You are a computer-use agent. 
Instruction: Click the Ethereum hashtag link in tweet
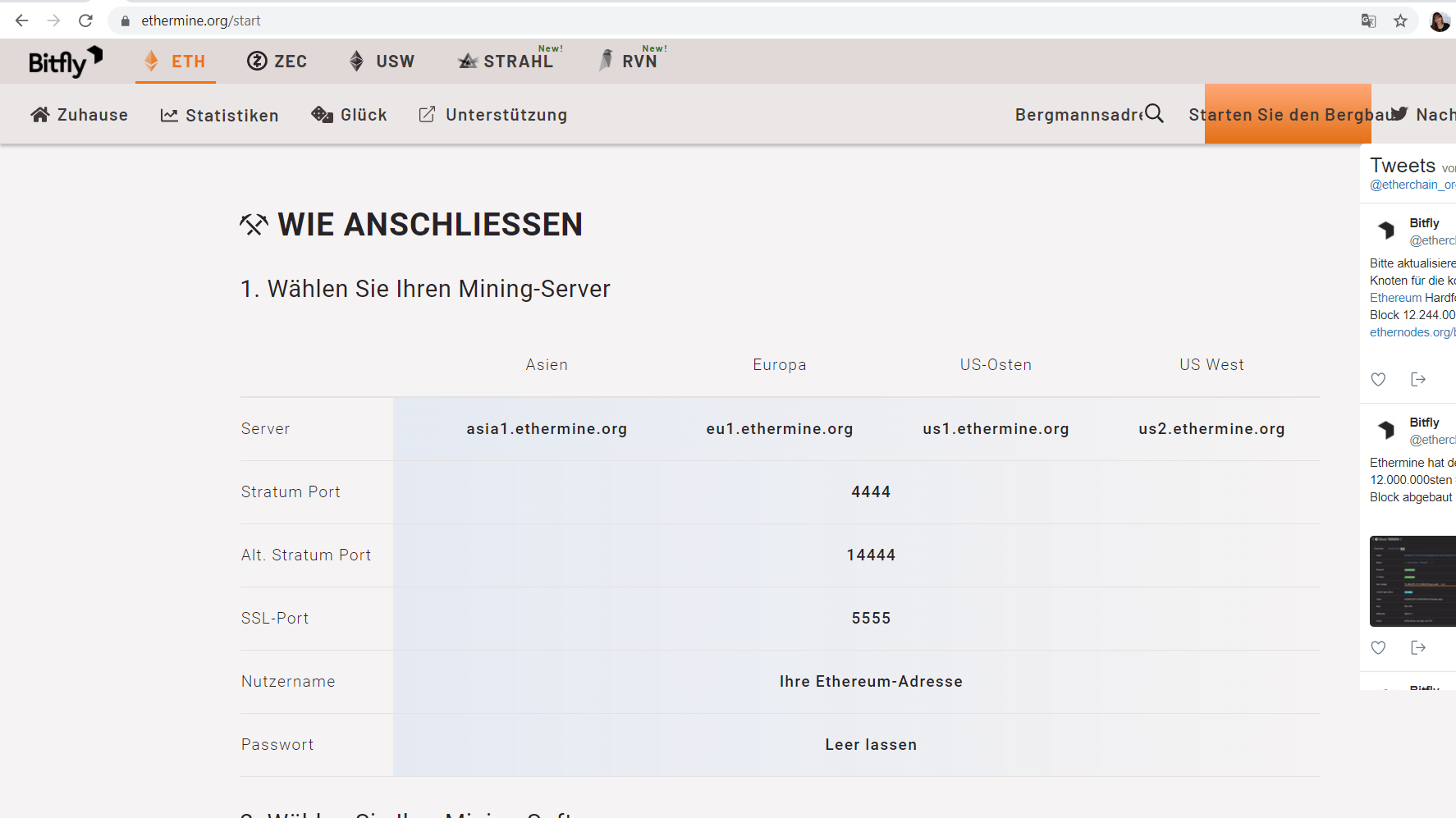point(1395,298)
